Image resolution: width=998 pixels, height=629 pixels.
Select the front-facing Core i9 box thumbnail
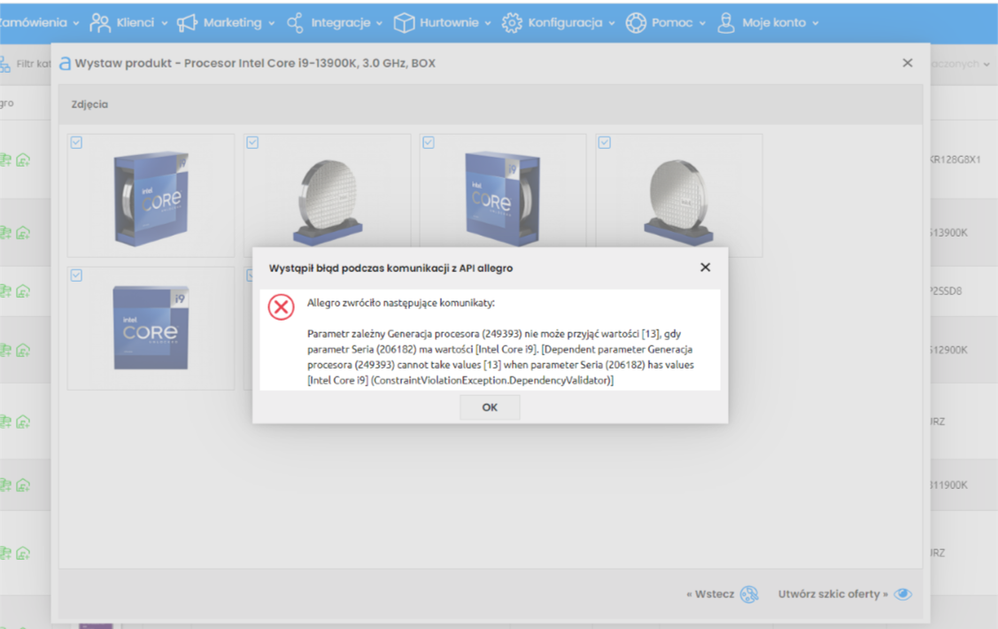pos(151,328)
